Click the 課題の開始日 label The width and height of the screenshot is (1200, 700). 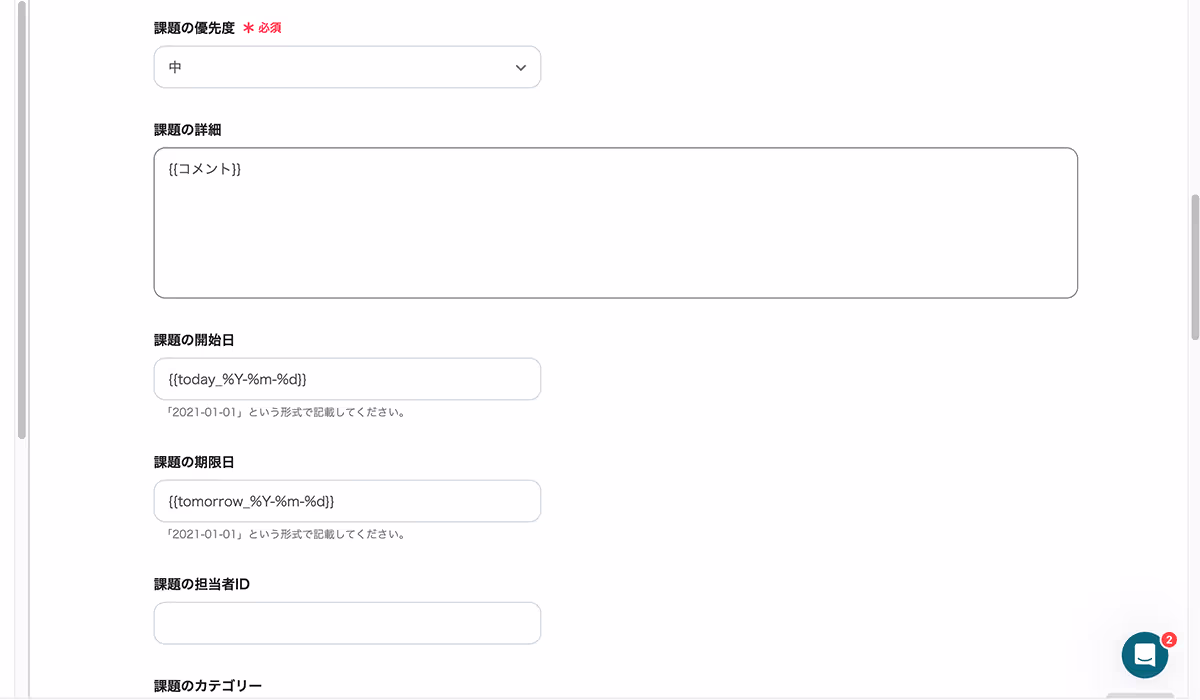tap(194, 340)
